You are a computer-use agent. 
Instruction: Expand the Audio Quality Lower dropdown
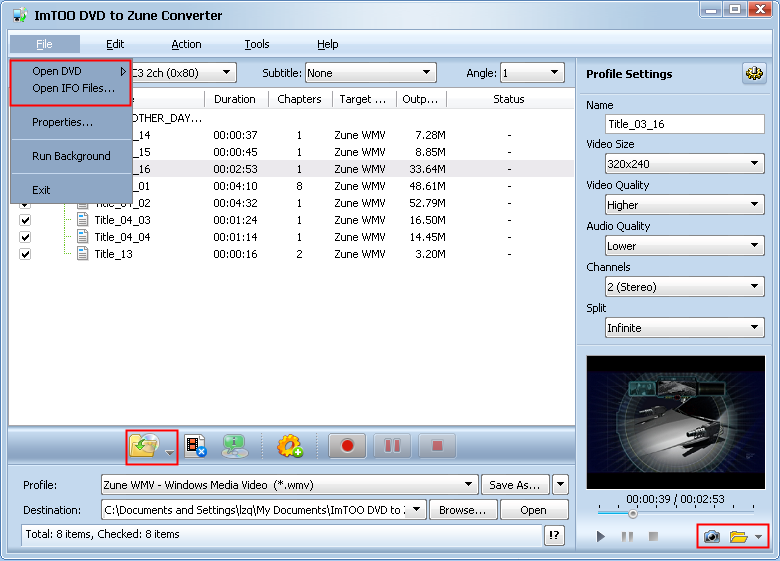tap(684, 246)
